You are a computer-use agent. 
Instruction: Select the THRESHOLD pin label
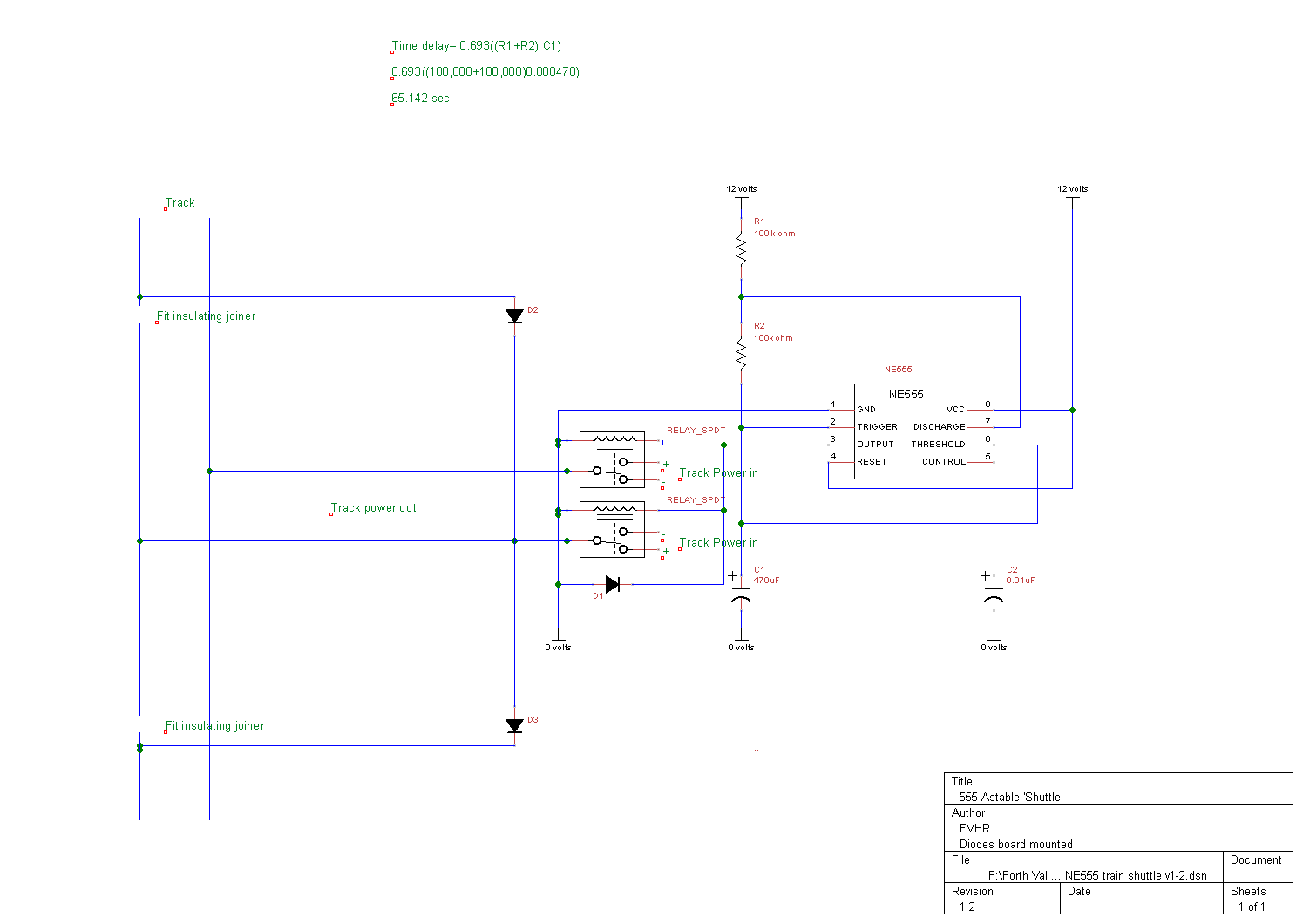tap(939, 445)
